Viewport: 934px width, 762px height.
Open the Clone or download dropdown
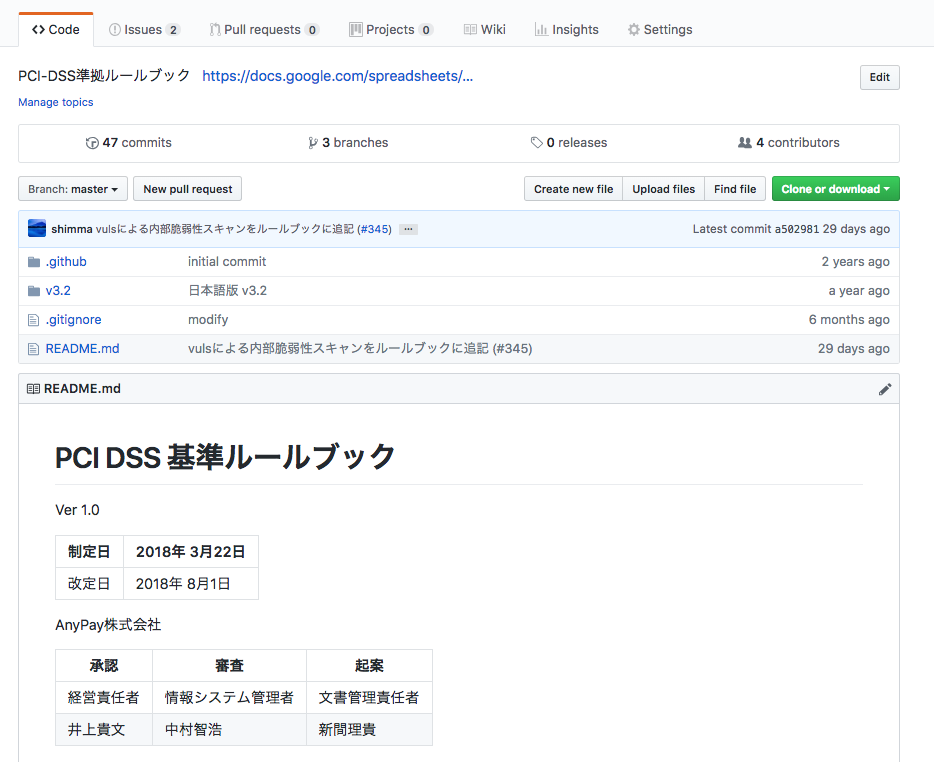836,189
